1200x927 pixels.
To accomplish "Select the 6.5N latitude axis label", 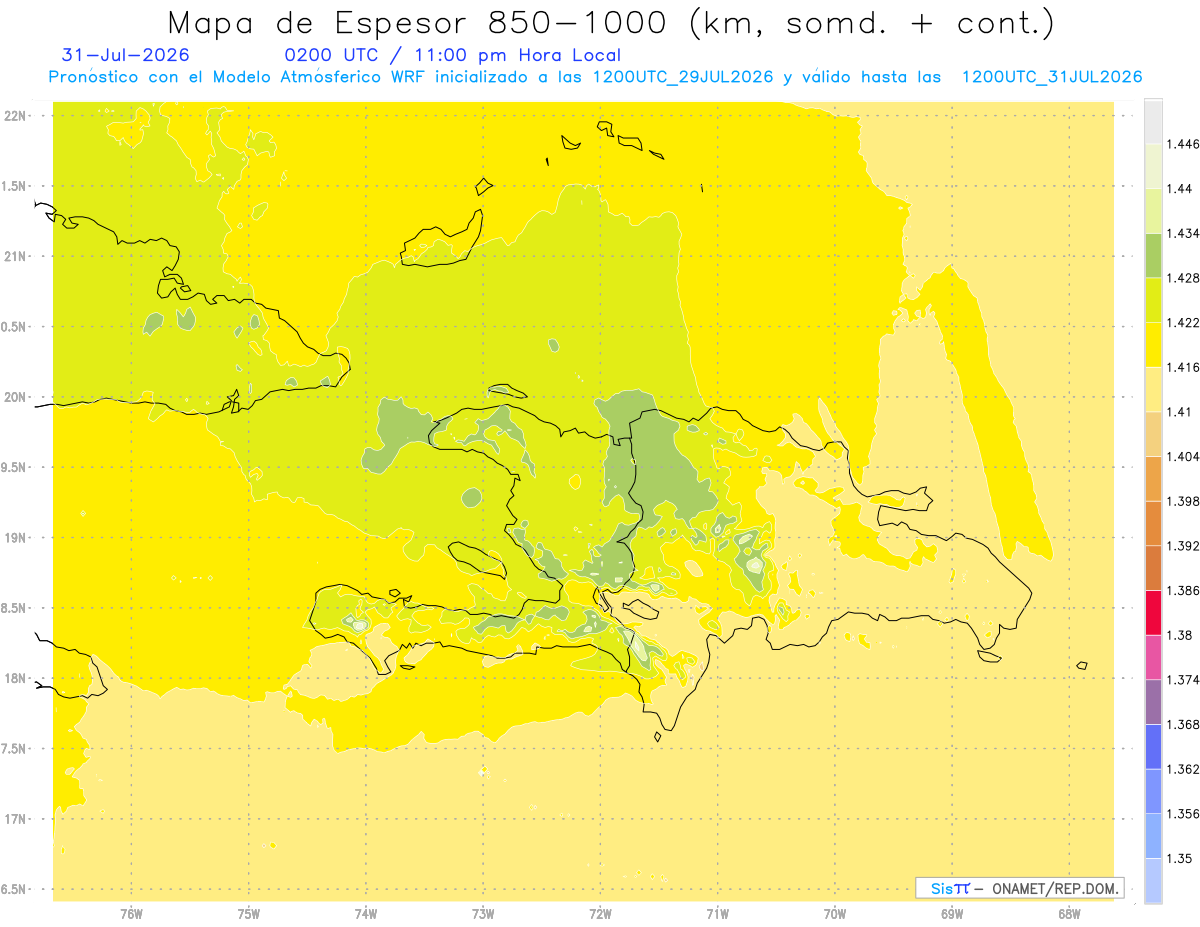I will [x=14, y=889].
